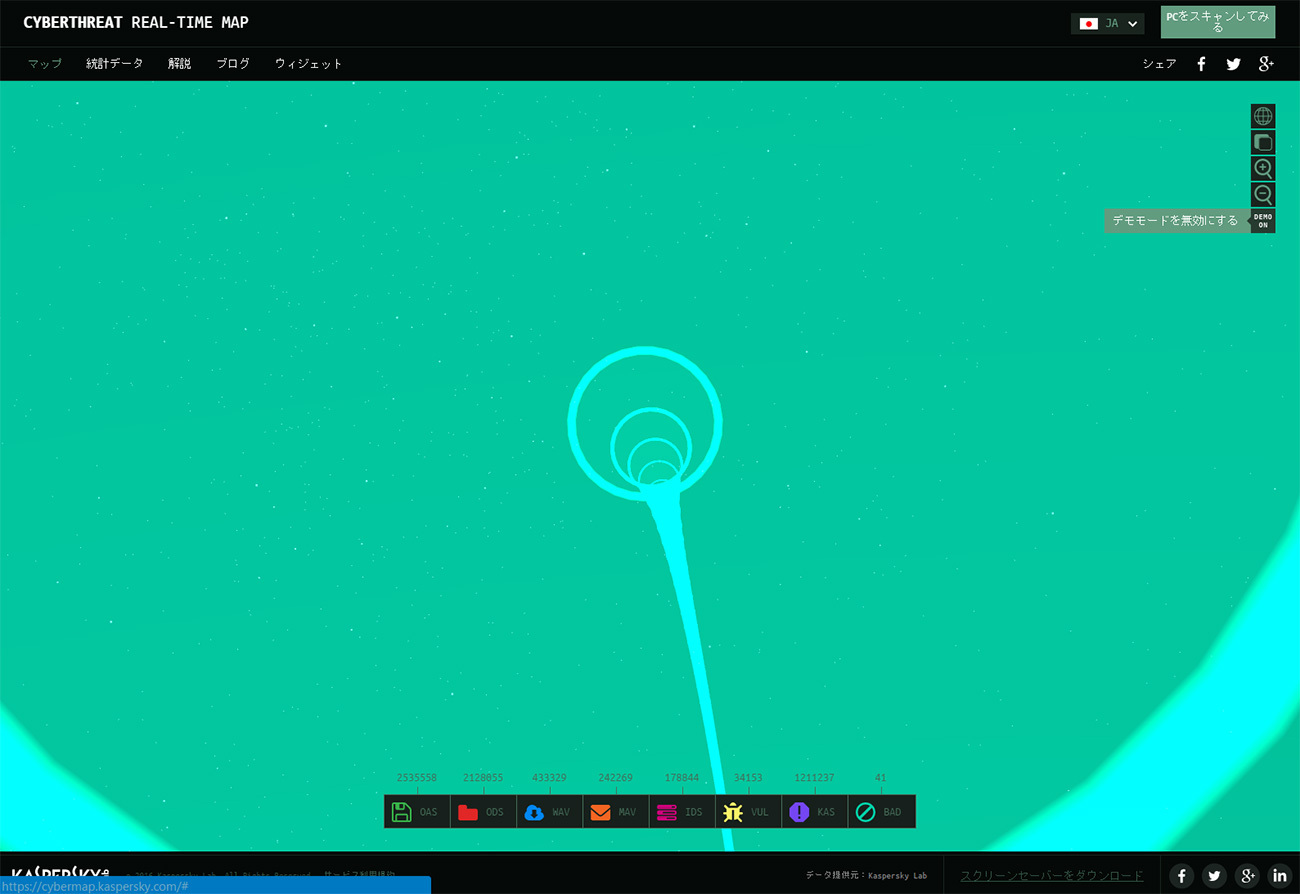The image size is (1300, 894).
Task: Open the 解説 tab
Action: click(179, 63)
